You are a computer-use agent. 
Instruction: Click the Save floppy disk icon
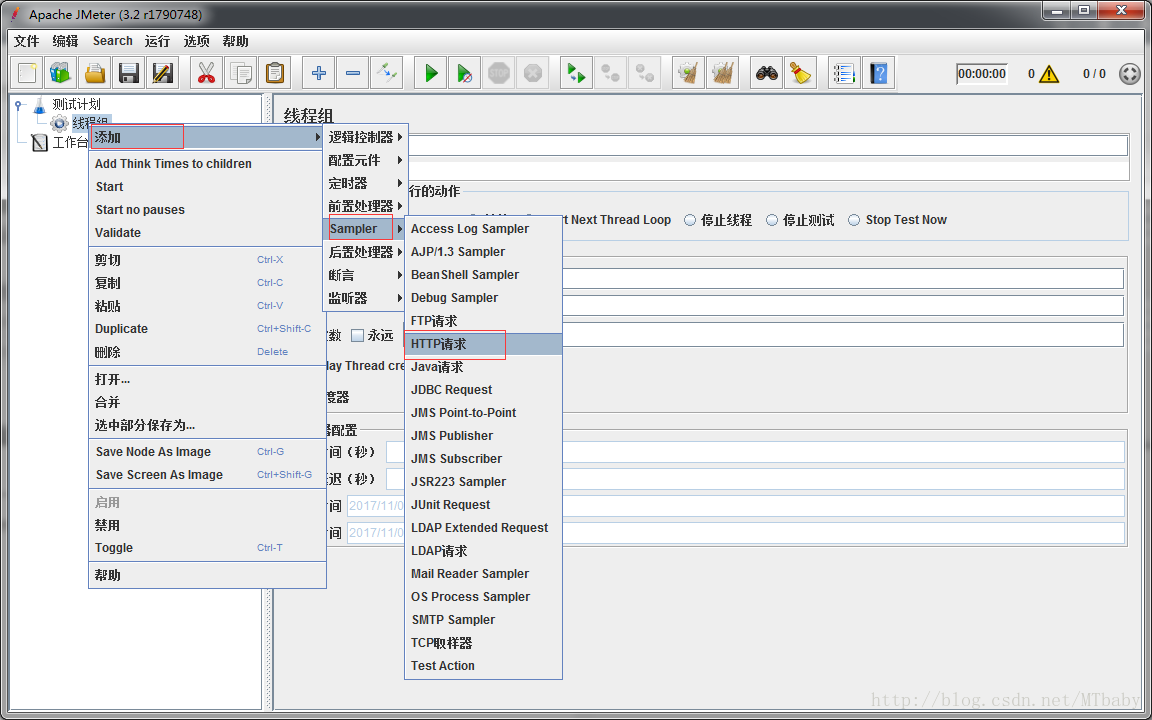point(129,73)
